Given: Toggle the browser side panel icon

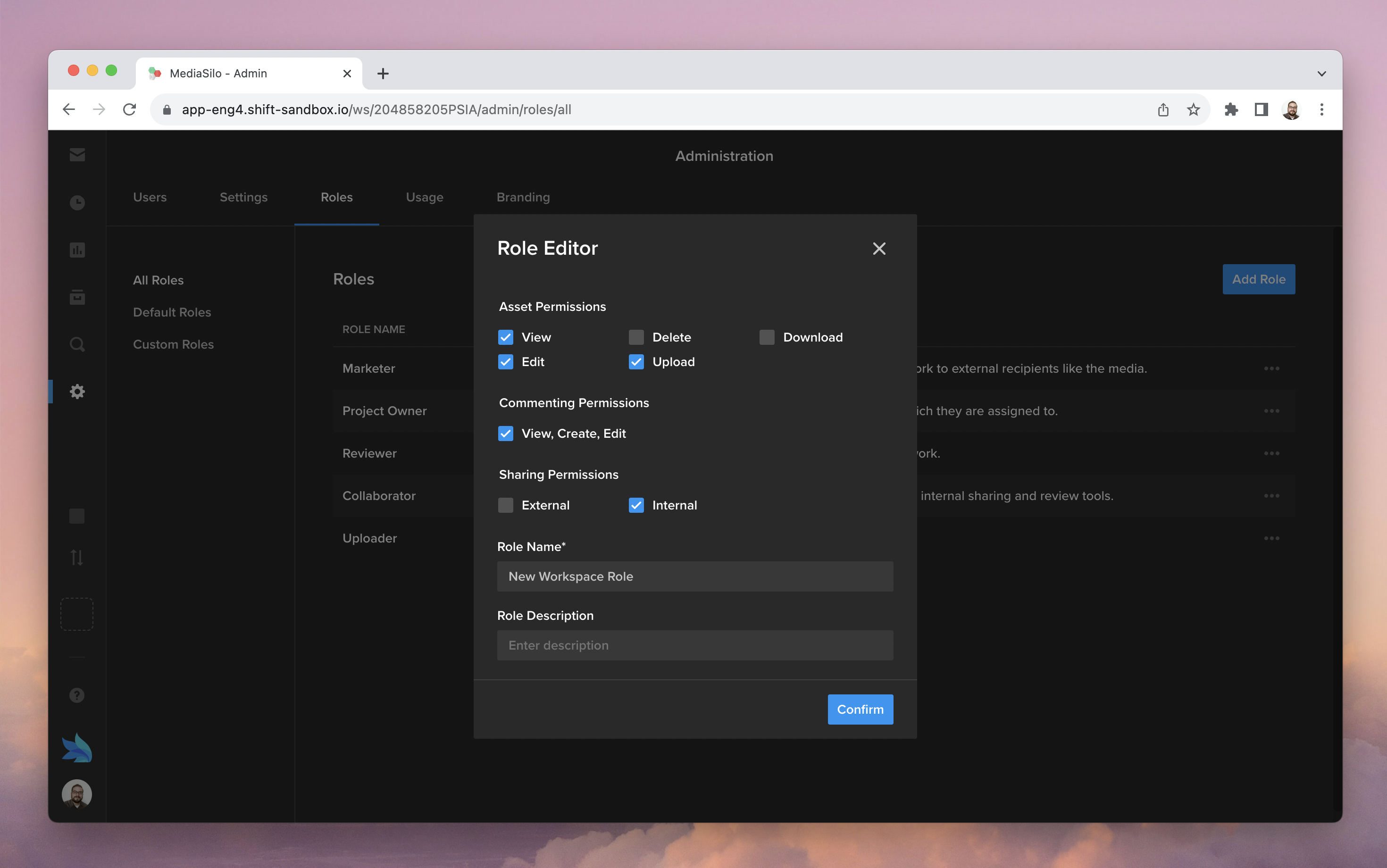Looking at the screenshot, I should click(x=1261, y=109).
